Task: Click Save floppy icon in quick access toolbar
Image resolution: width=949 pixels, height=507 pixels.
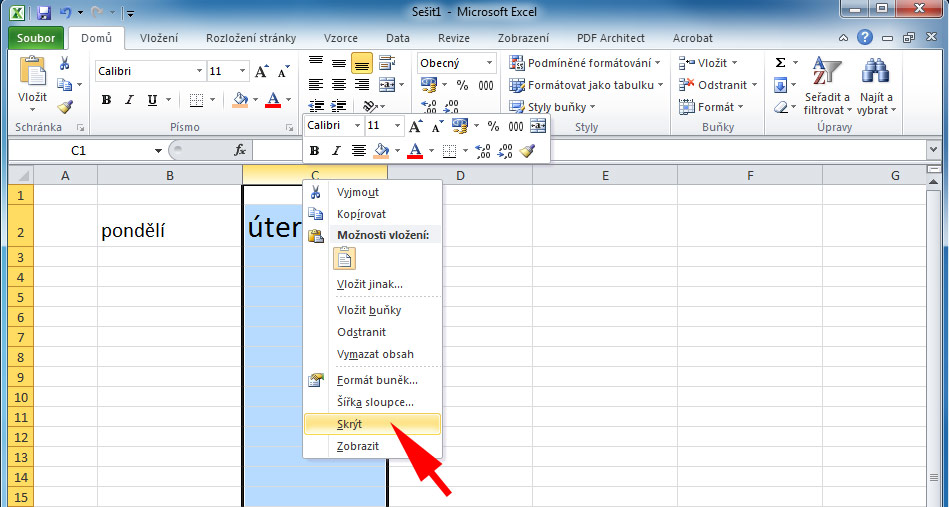Action: [44, 12]
